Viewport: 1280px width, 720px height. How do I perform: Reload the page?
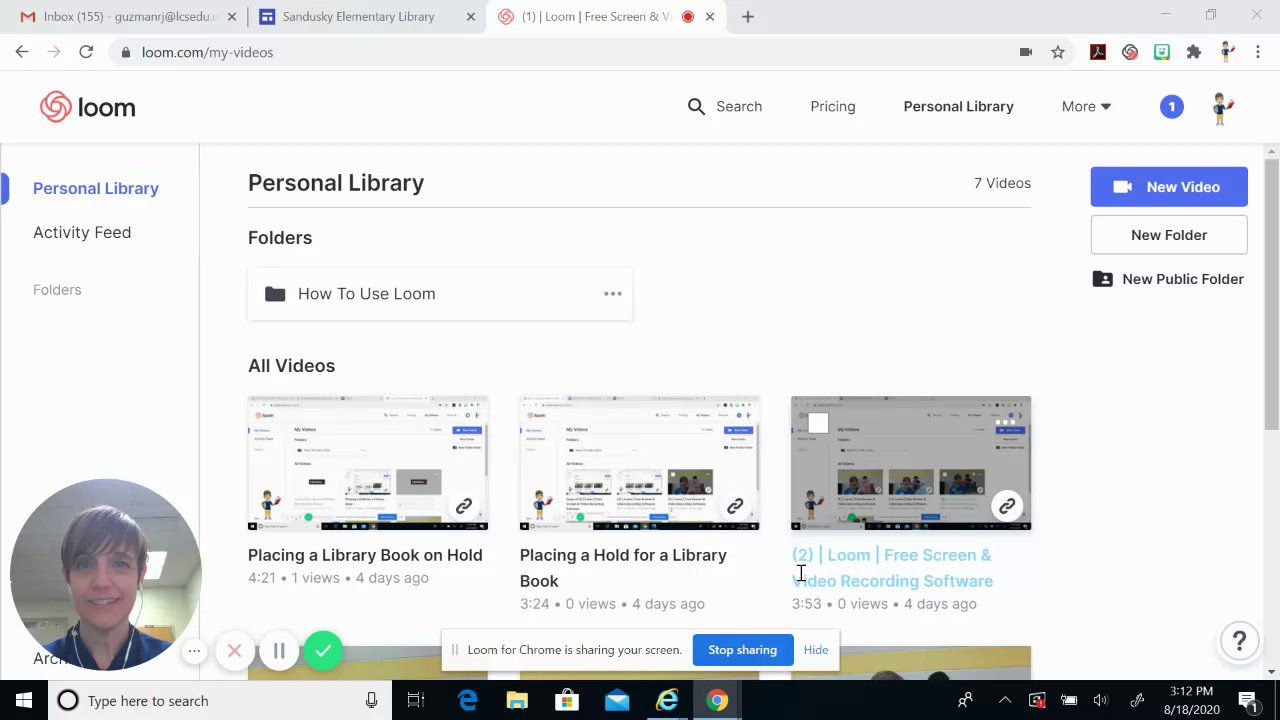86,52
